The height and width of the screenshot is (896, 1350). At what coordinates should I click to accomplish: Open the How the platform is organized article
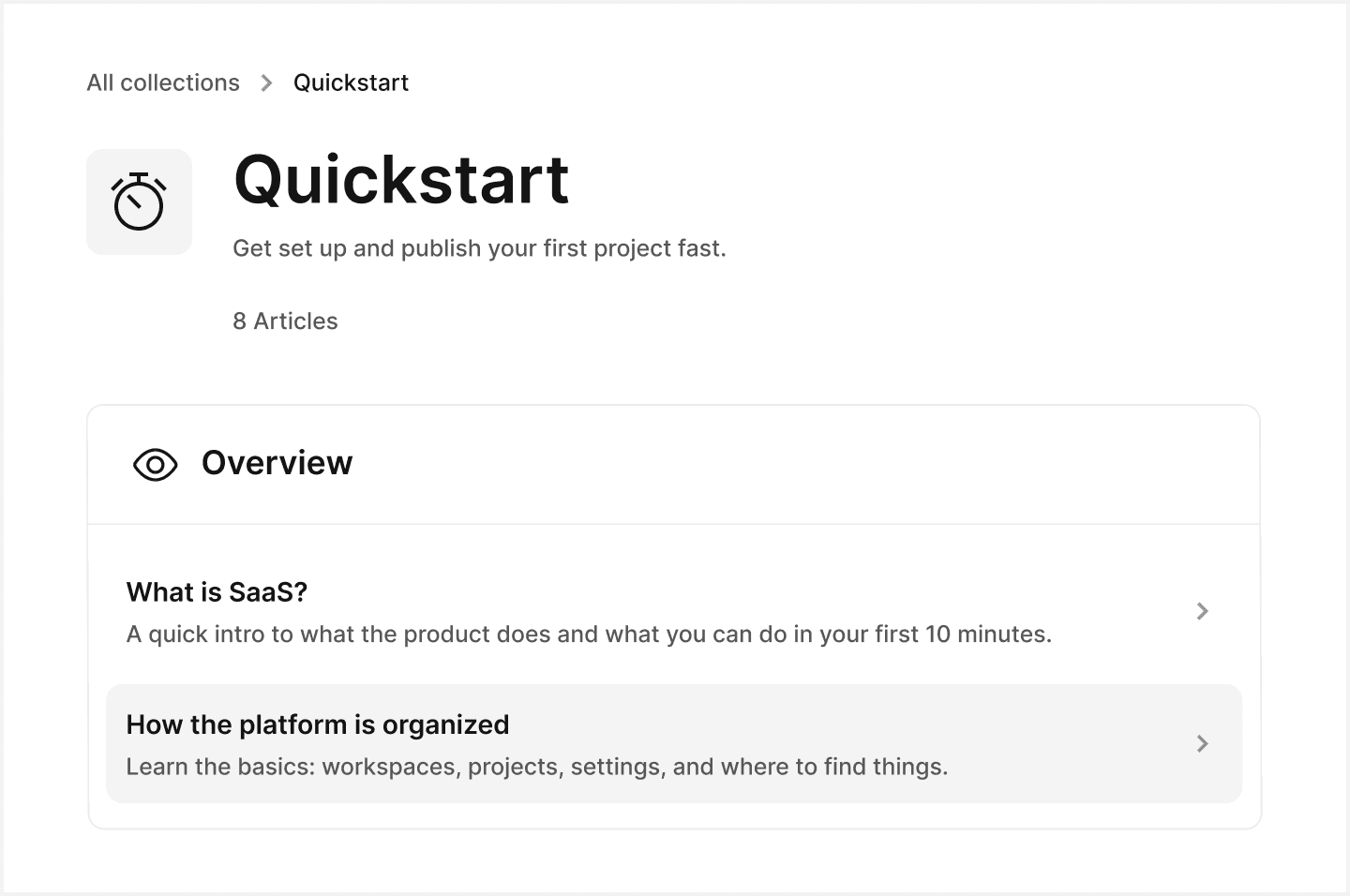click(317, 724)
